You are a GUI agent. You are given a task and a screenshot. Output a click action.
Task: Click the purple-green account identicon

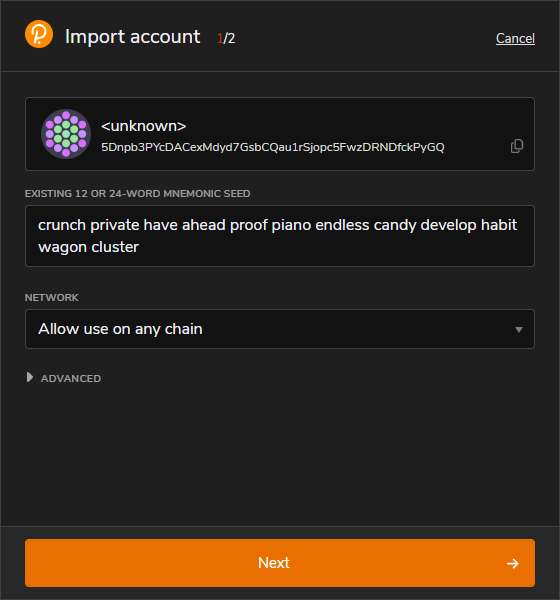tap(66, 134)
